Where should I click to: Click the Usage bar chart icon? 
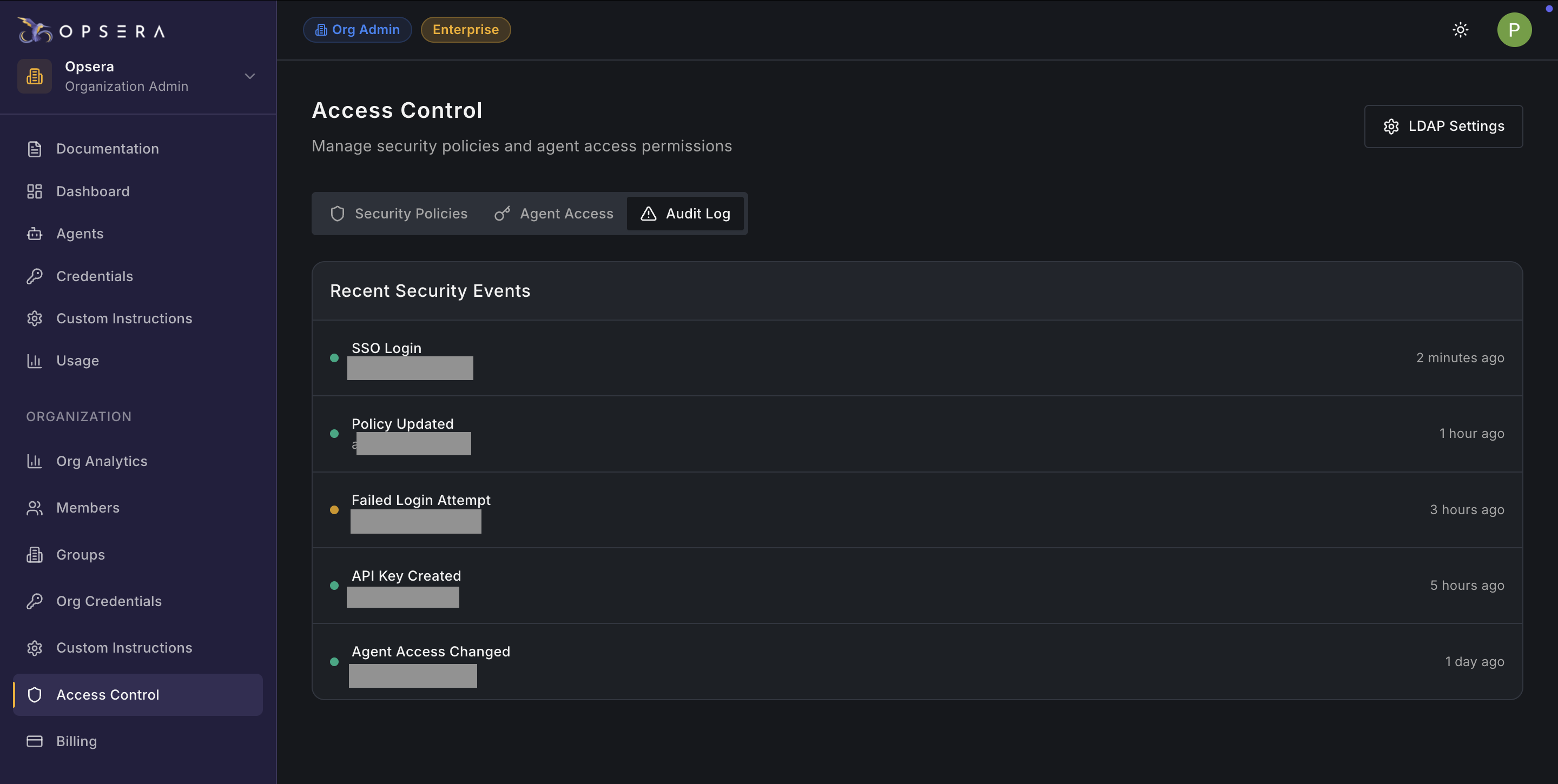pos(35,361)
